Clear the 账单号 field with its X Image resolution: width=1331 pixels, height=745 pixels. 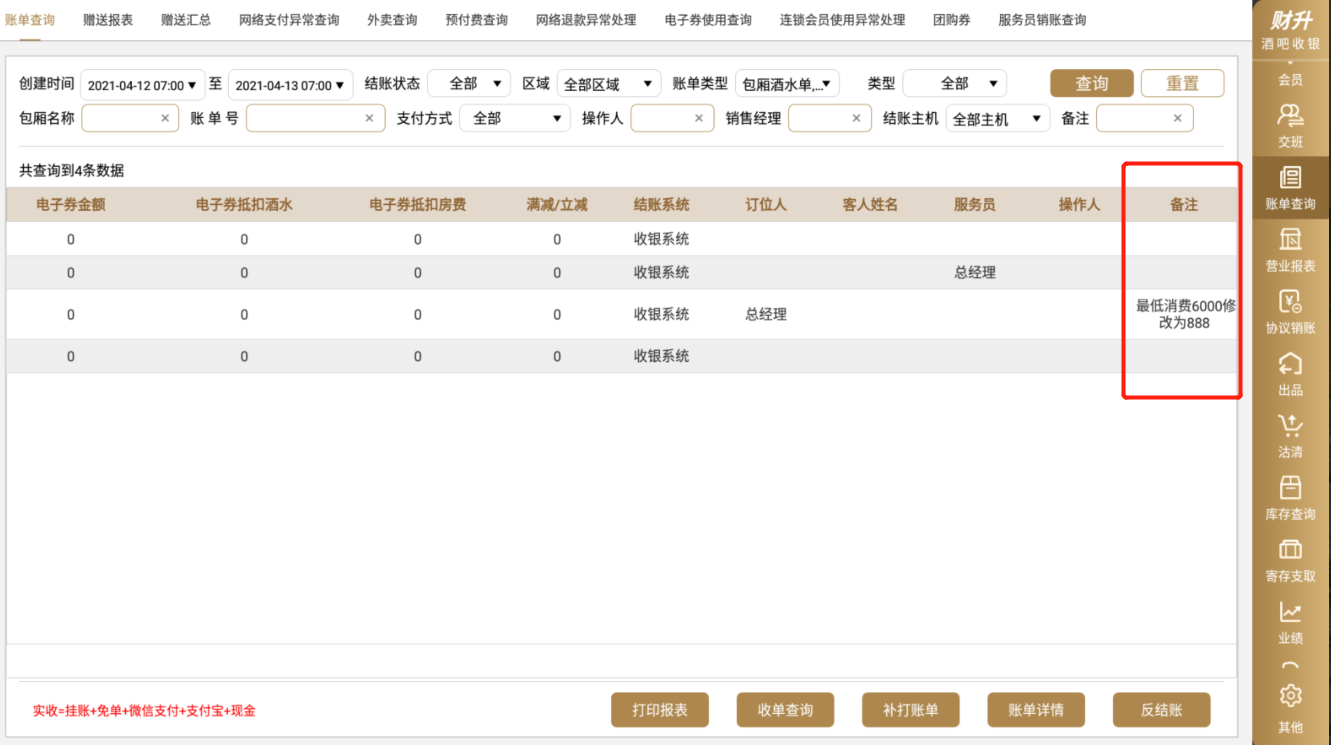(369, 118)
